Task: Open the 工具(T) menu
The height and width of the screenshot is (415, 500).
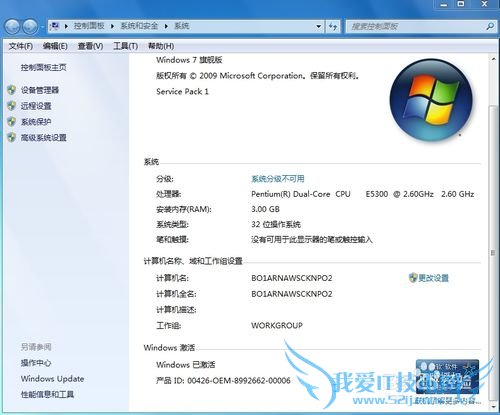Action: [125, 46]
